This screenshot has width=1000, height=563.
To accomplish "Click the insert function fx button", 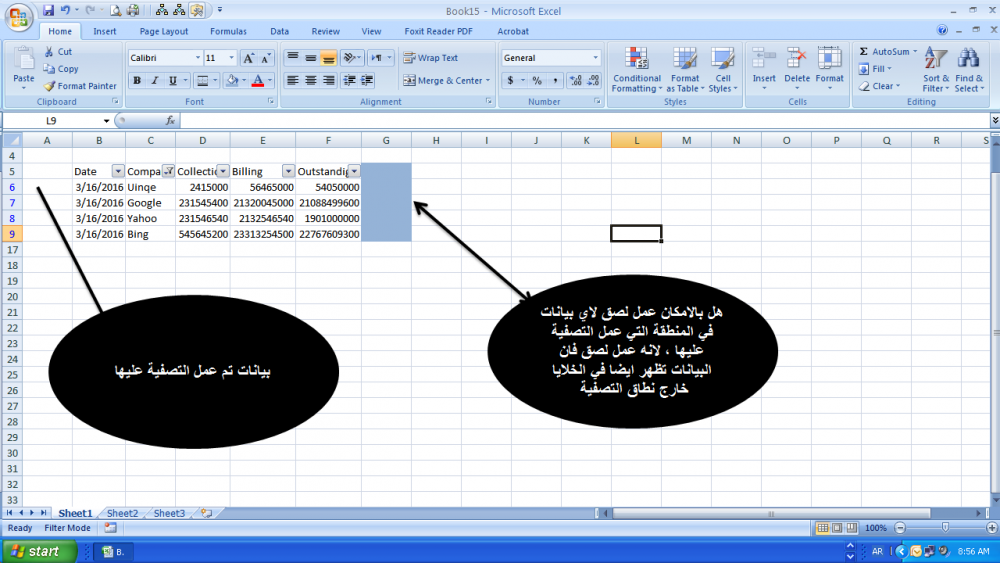I will 170,121.
